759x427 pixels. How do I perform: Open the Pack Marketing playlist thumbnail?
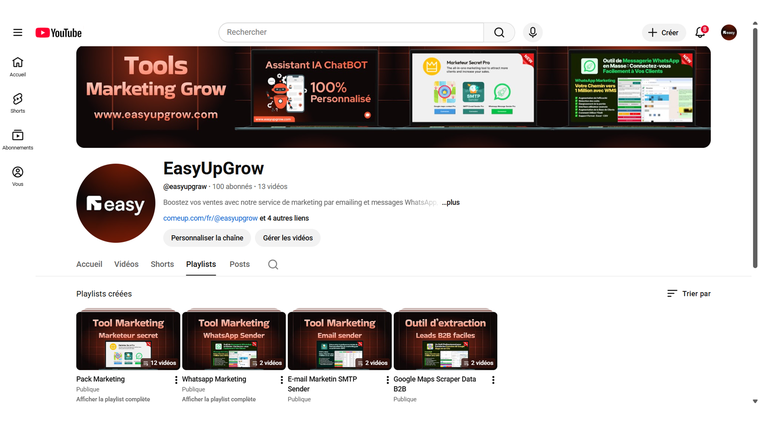pos(128,341)
